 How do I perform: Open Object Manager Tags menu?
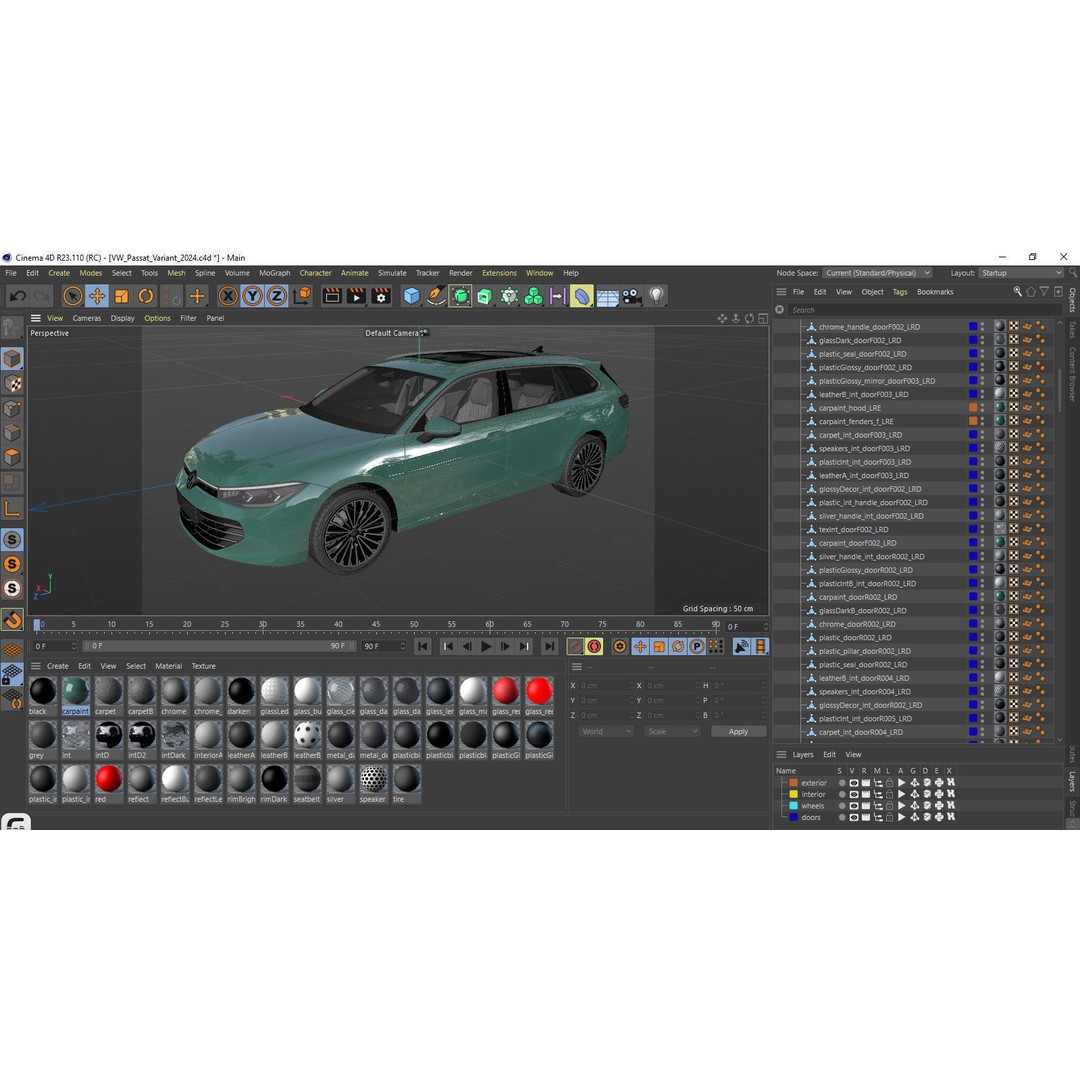tap(900, 292)
